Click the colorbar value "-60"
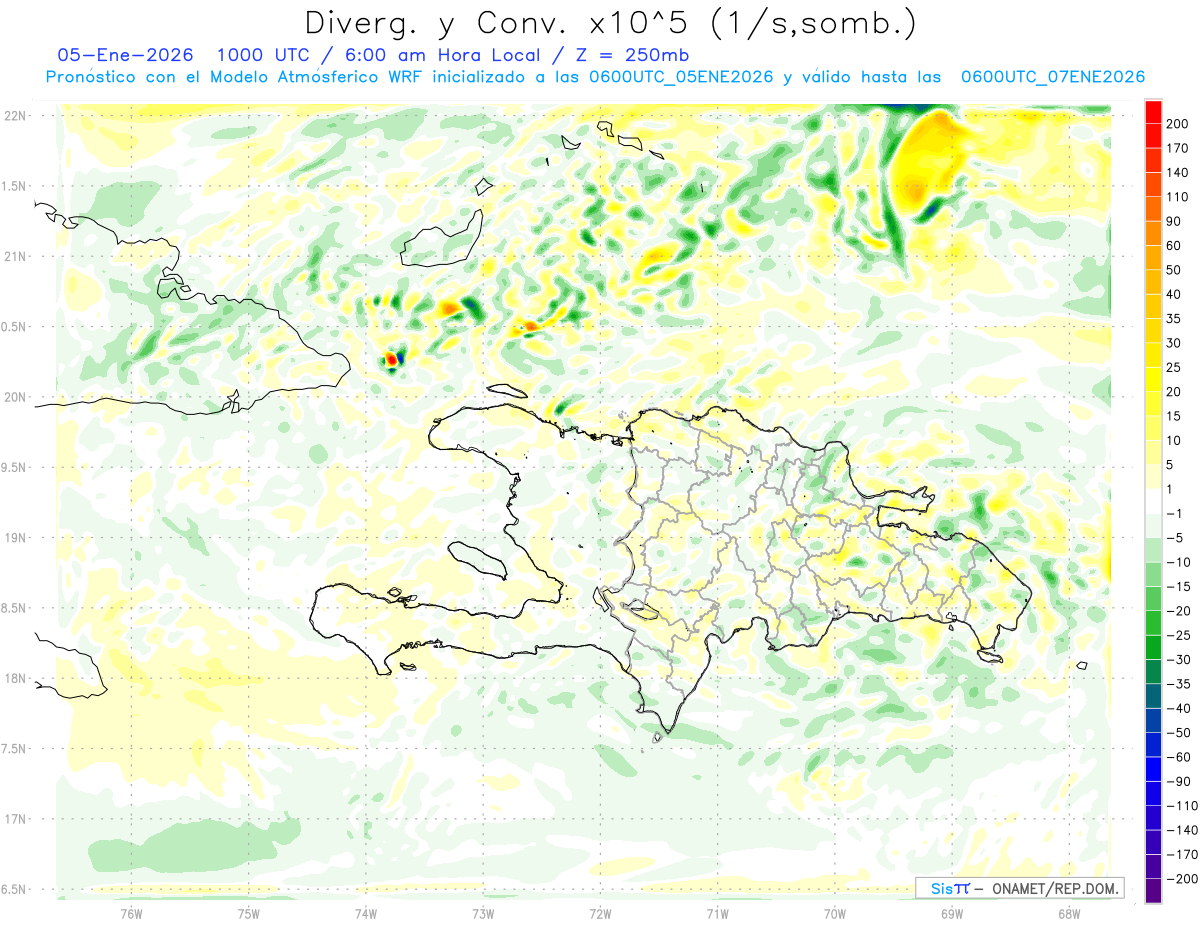The image size is (1200, 927). tap(1181, 757)
